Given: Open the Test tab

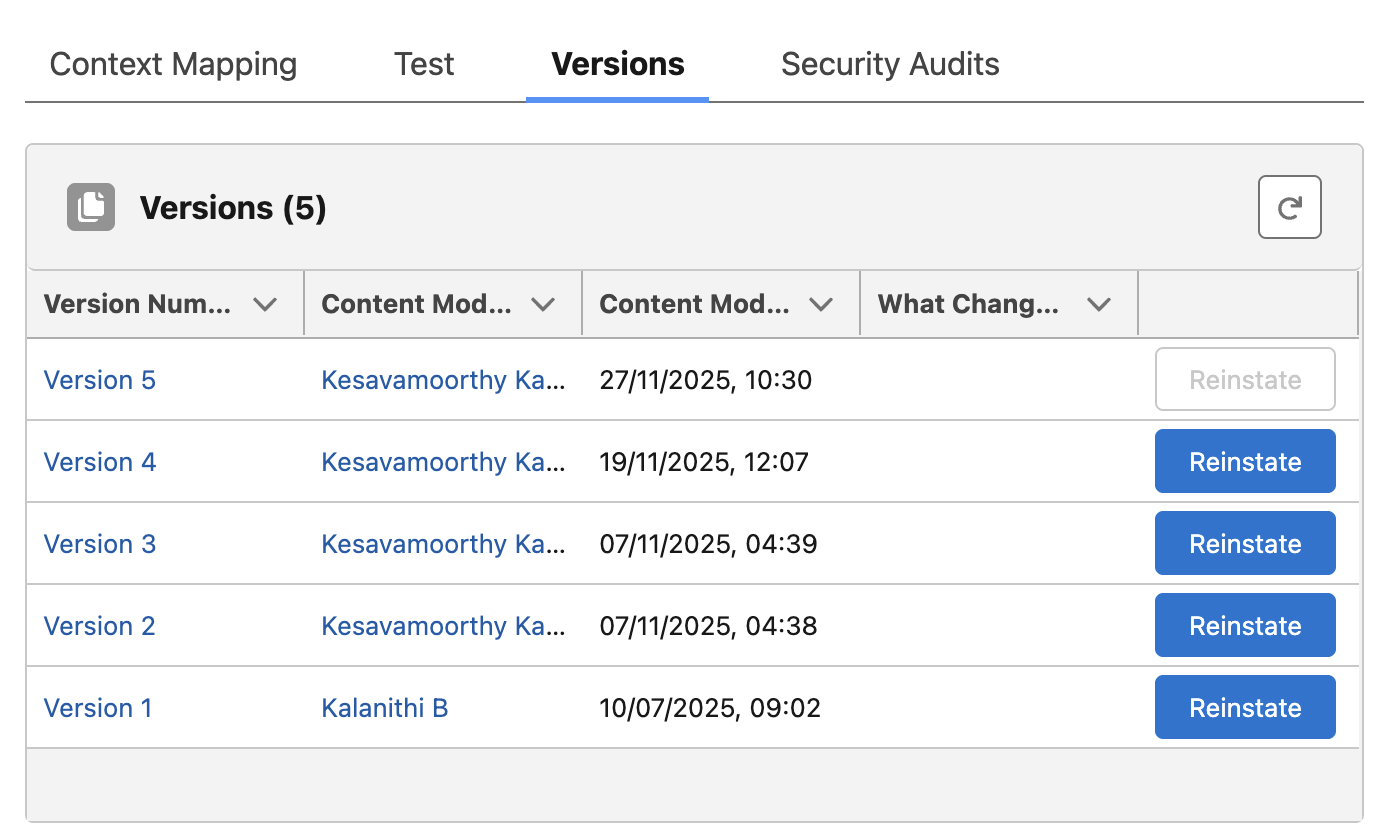Looking at the screenshot, I should tap(424, 64).
